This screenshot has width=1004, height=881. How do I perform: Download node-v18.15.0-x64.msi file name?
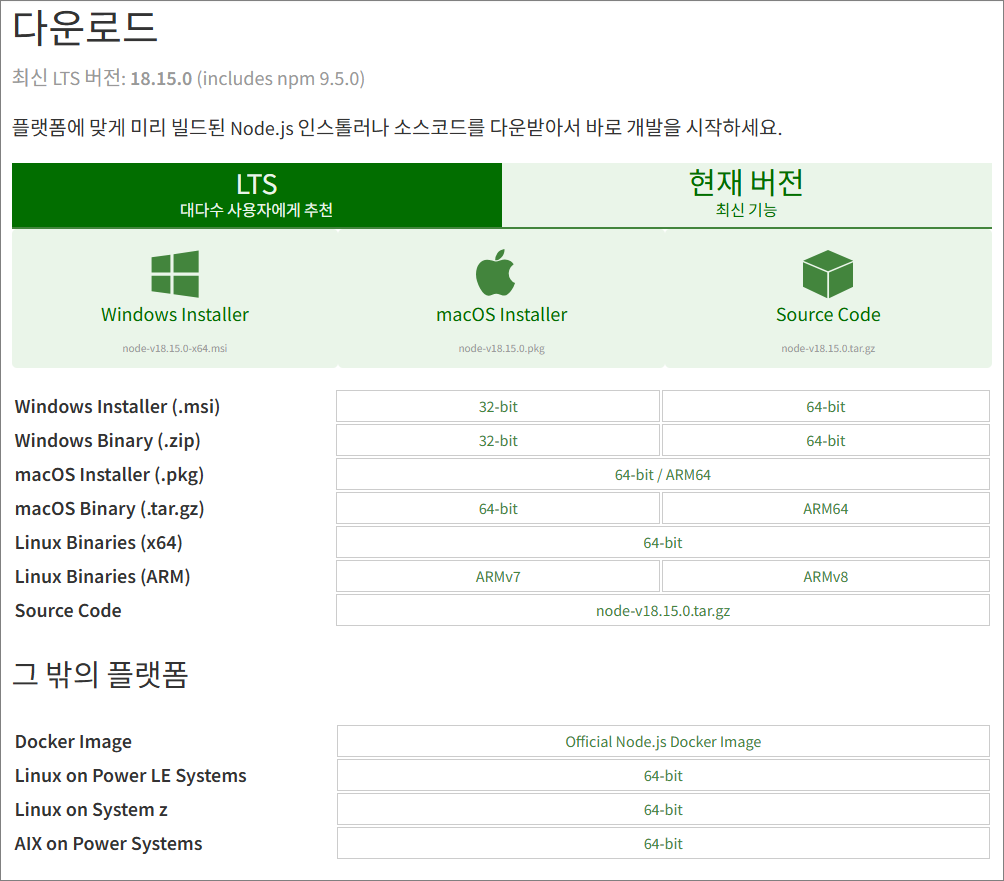(175, 348)
